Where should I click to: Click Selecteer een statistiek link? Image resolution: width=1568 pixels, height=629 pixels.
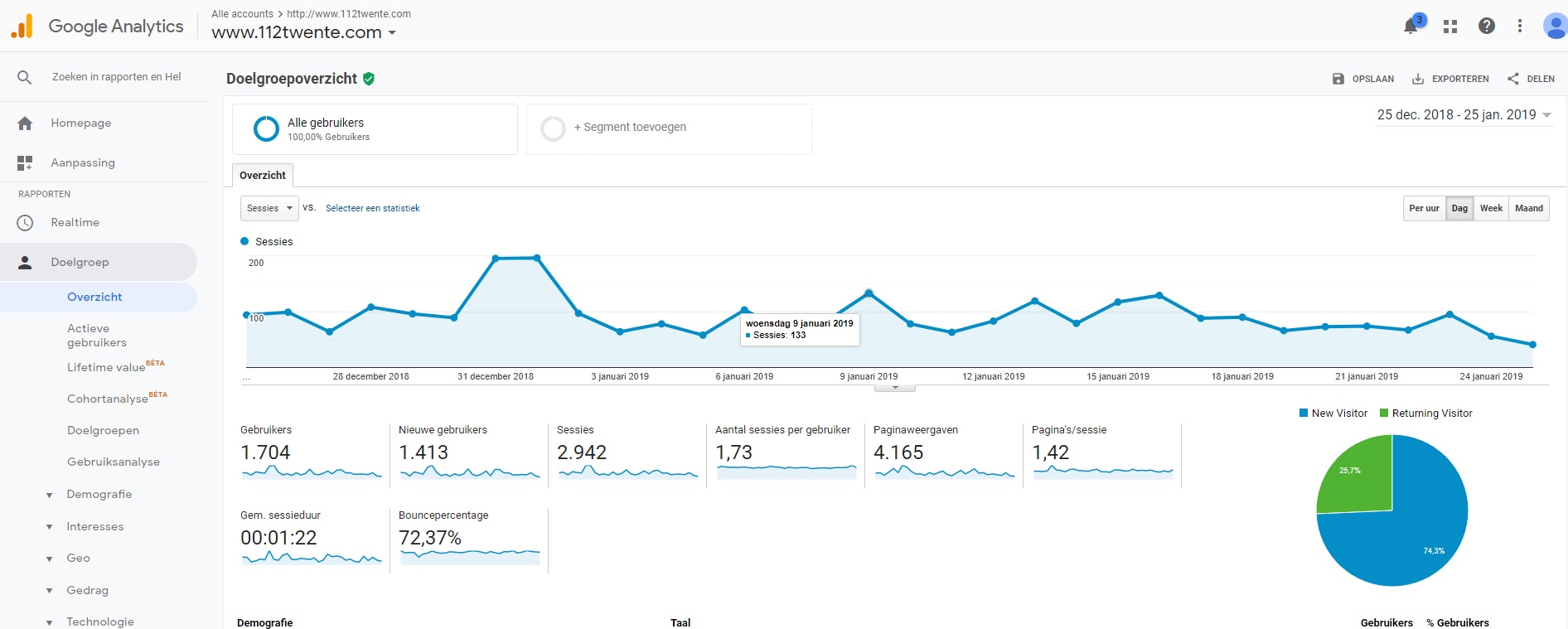[x=372, y=208]
